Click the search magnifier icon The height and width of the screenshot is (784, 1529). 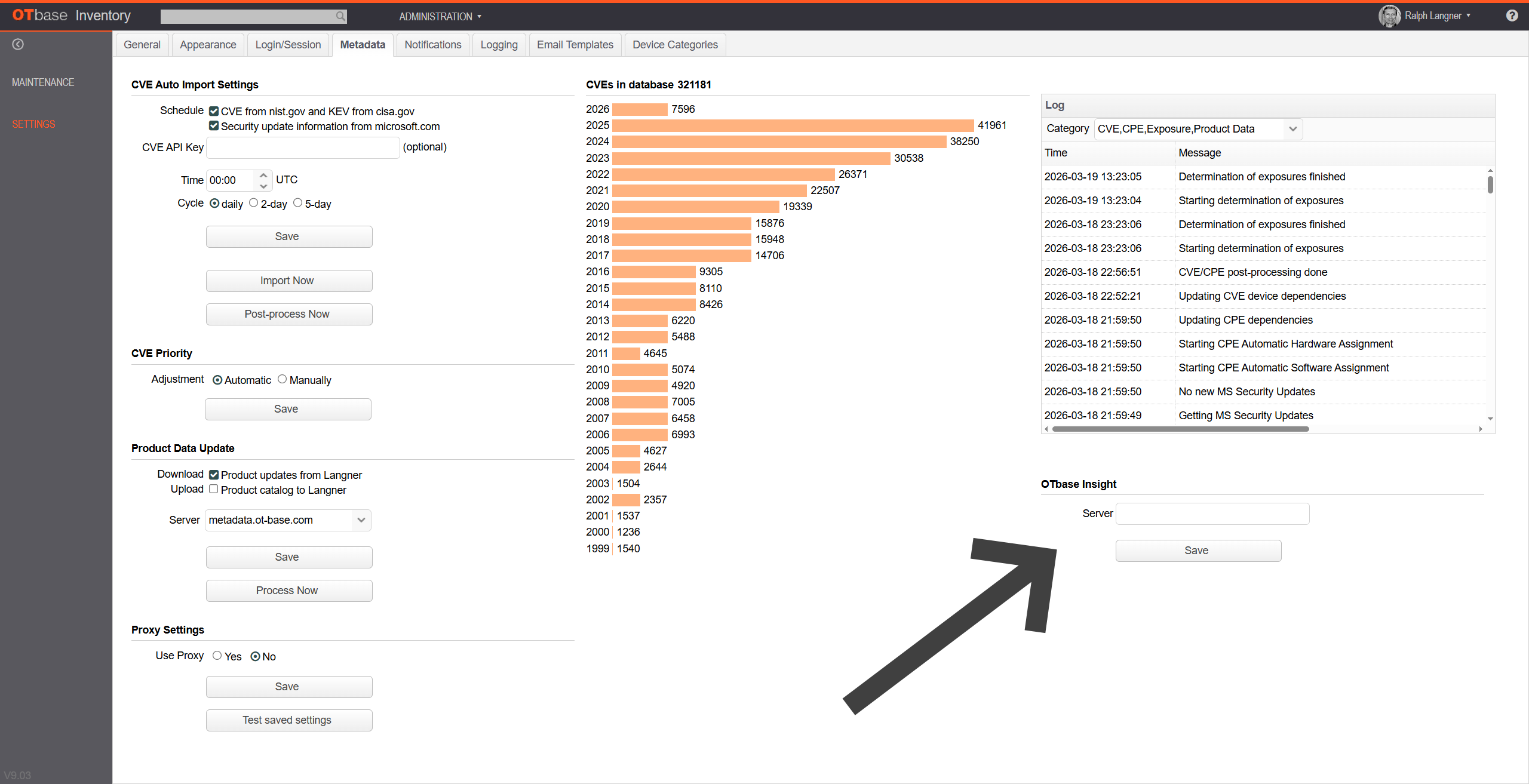pyautogui.click(x=340, y=16)
